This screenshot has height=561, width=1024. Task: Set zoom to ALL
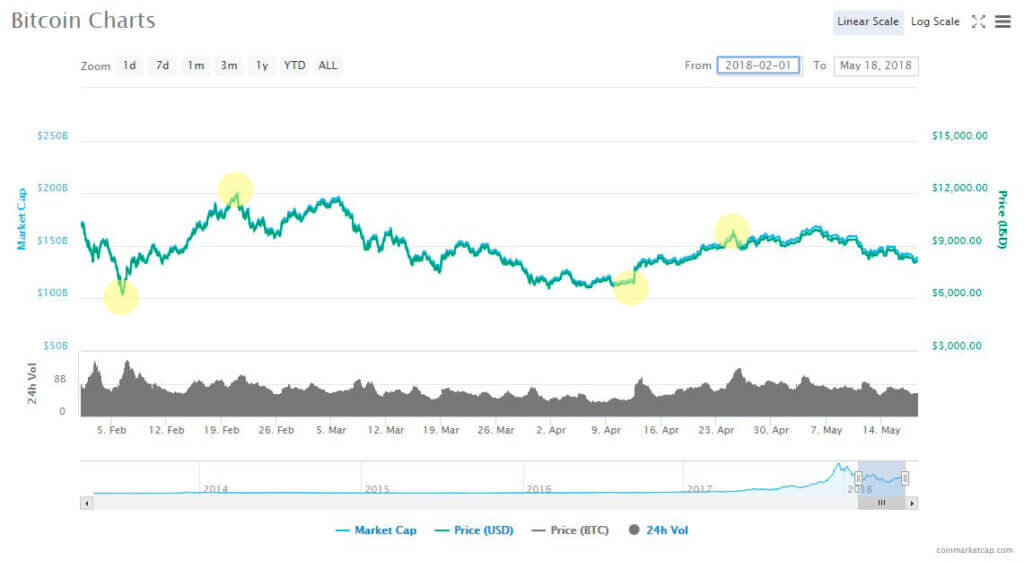pyautogui.click(x=328, y=65)
